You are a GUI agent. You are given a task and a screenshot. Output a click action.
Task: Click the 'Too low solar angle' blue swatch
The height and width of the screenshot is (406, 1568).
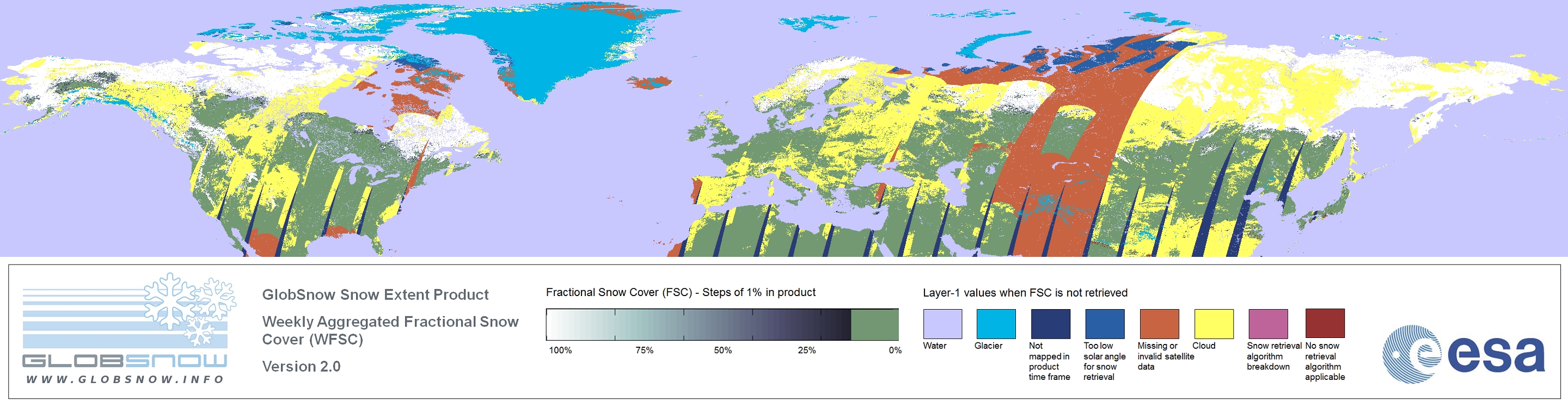pyautogui.click(x=1104, y=324)
